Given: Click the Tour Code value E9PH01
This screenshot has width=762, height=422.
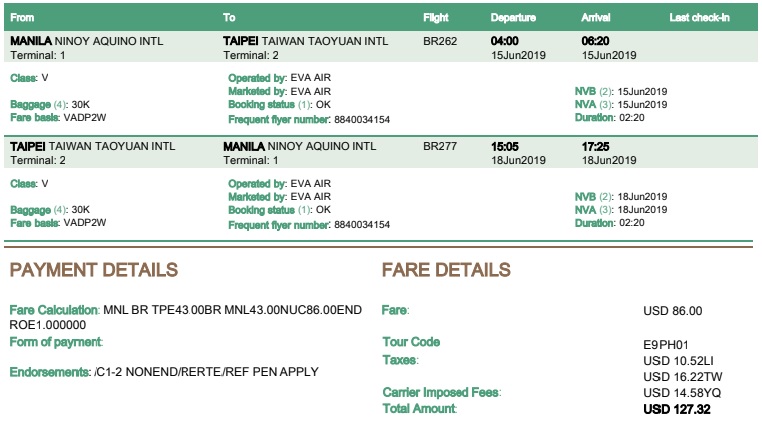Looking at the screenshot, I should [x=666, y=345].
